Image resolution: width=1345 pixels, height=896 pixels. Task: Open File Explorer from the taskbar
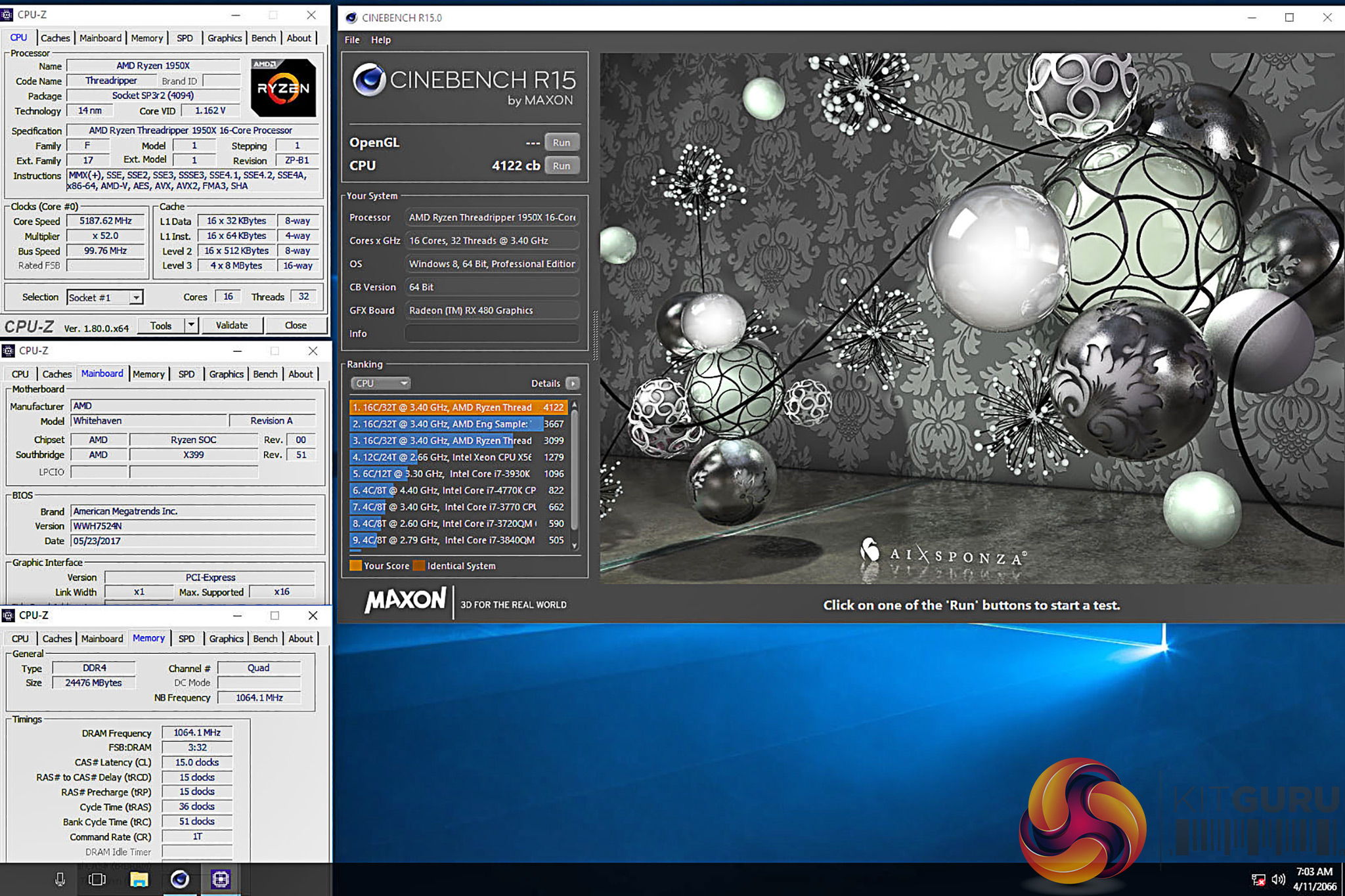(139, 879)
